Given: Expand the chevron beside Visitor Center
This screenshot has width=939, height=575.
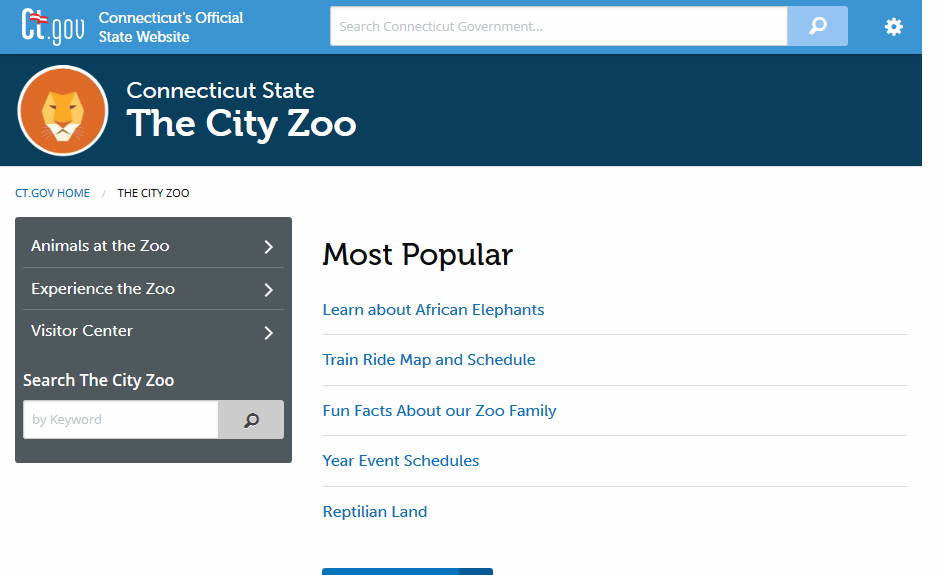Looking at the screenshot, I should click(x=268, y=333).
